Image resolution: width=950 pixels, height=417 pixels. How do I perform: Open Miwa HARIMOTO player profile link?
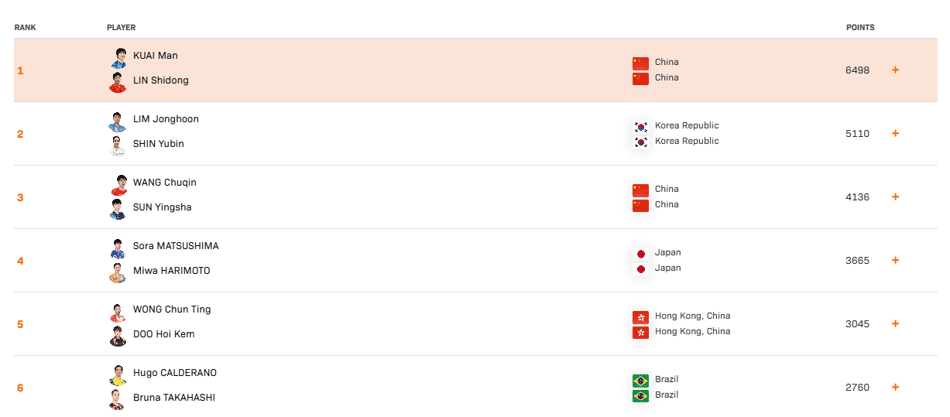171,271
